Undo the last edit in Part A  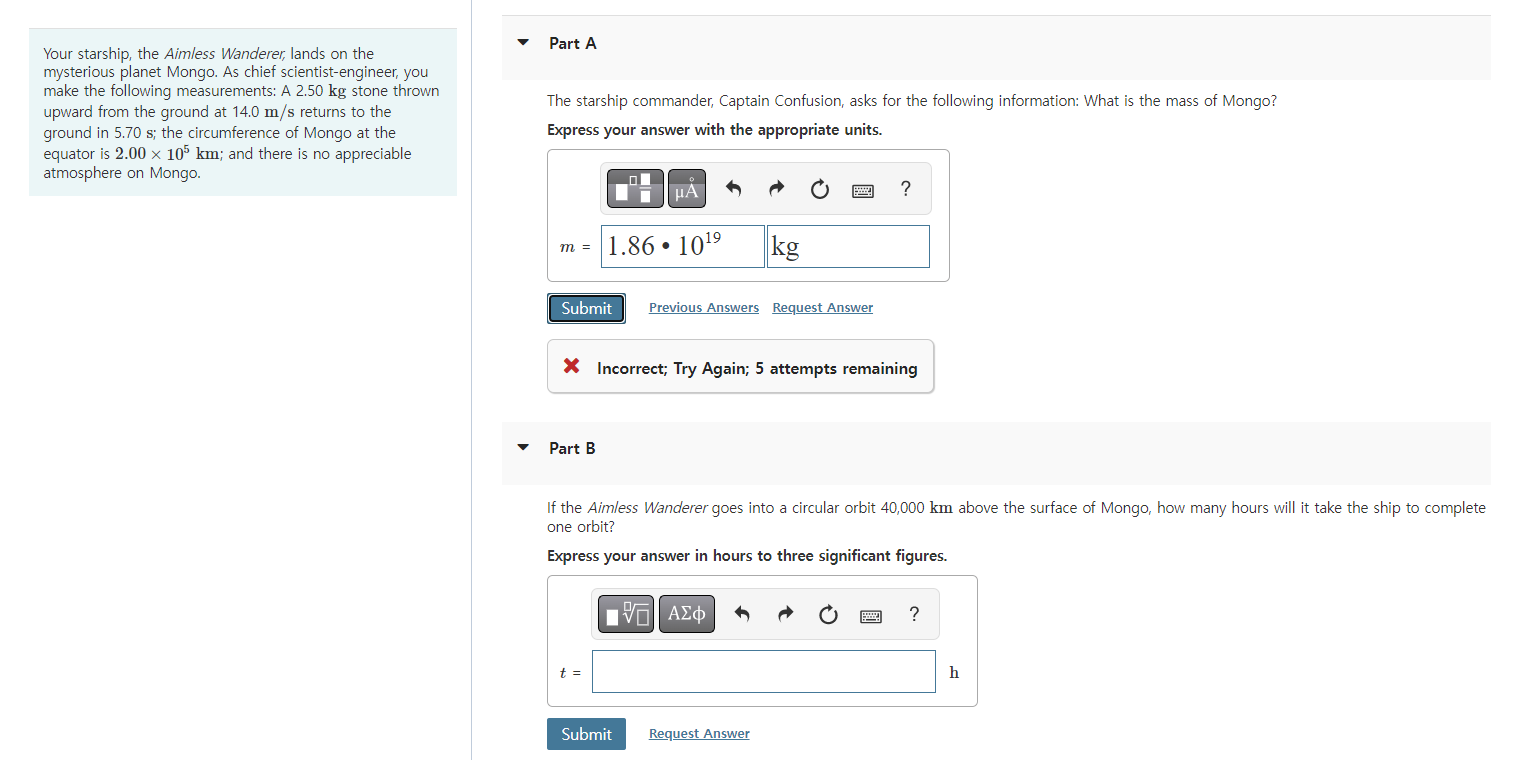coord(733,189)
